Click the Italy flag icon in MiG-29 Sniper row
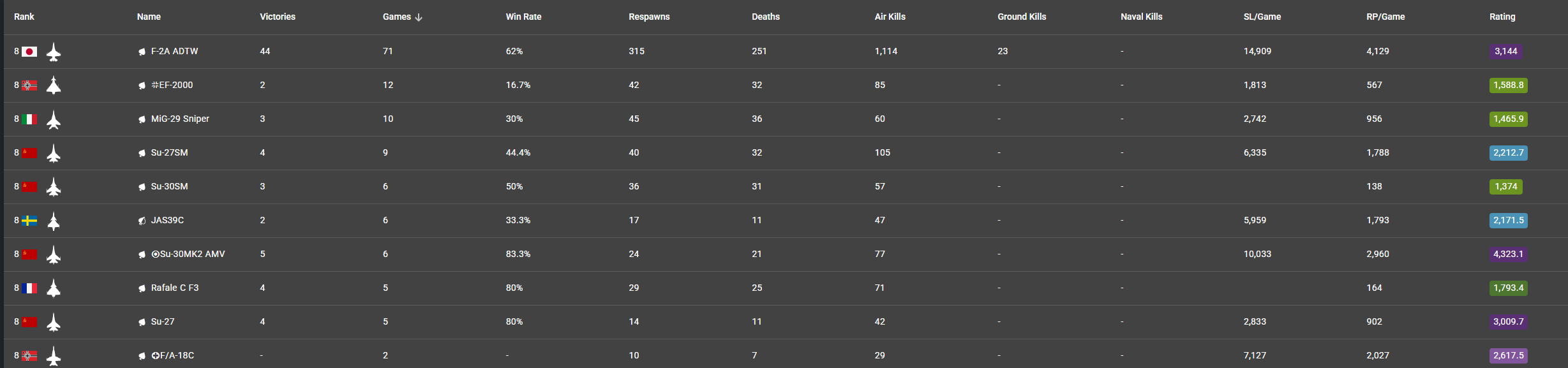Viewport: 1568px width, 368px height. pos(29,119)
